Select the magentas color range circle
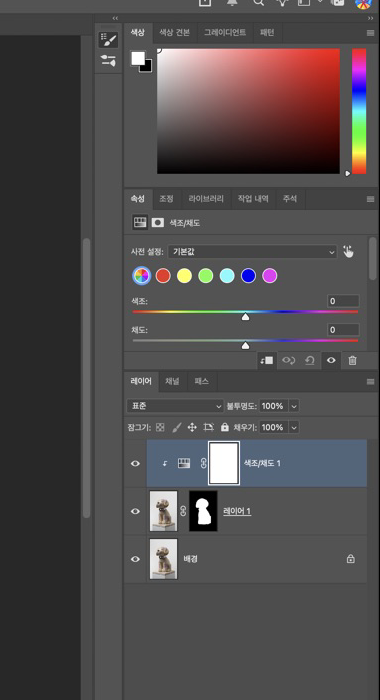This screenshot has width=380, height=700. [270, 275]
